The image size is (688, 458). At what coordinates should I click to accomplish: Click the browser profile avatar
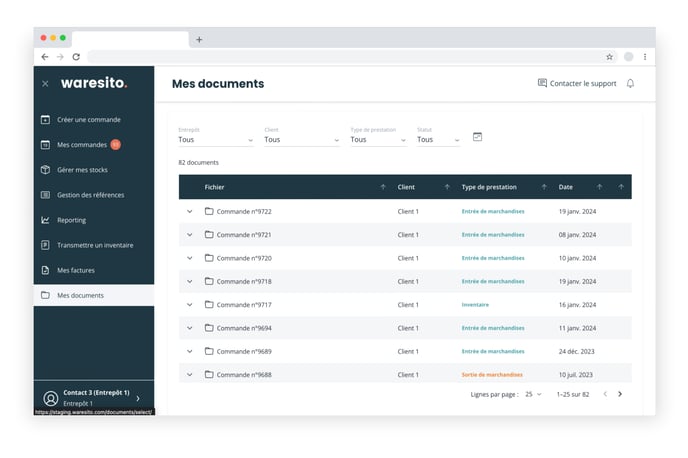tap(628, 57)
